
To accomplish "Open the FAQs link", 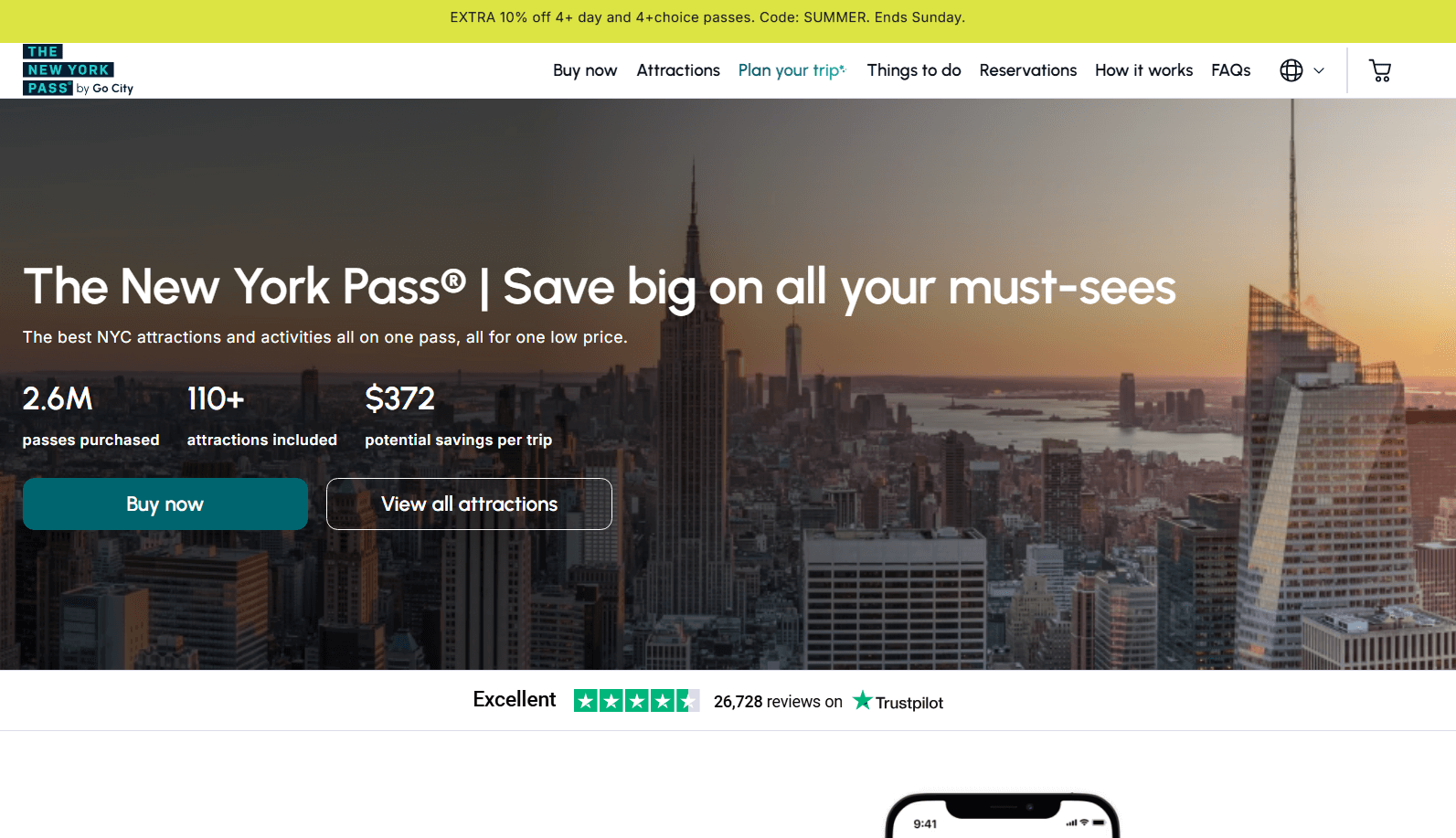I will click(x=1230, y=70).
